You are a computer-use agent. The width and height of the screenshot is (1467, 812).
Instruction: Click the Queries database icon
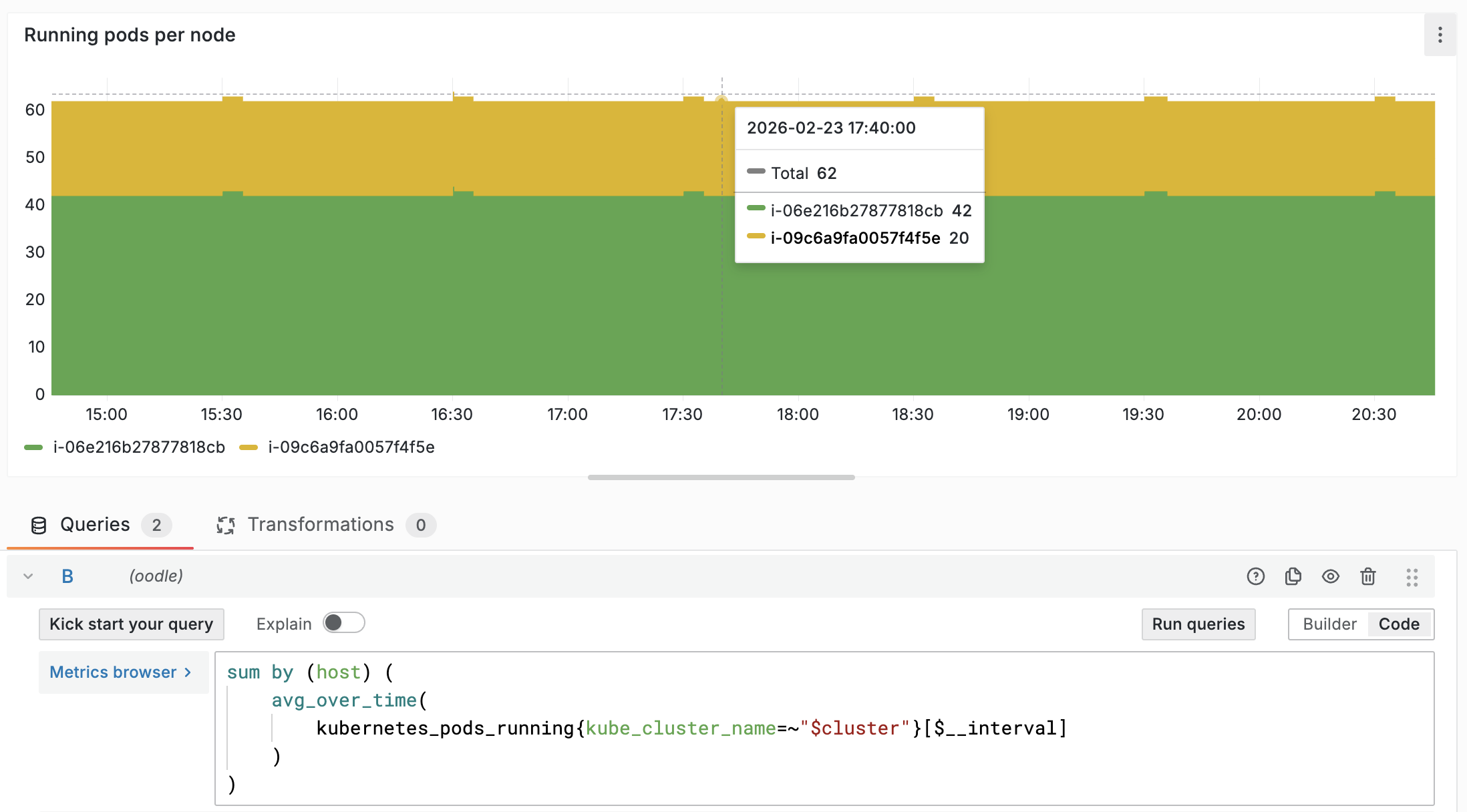point(39,526)
